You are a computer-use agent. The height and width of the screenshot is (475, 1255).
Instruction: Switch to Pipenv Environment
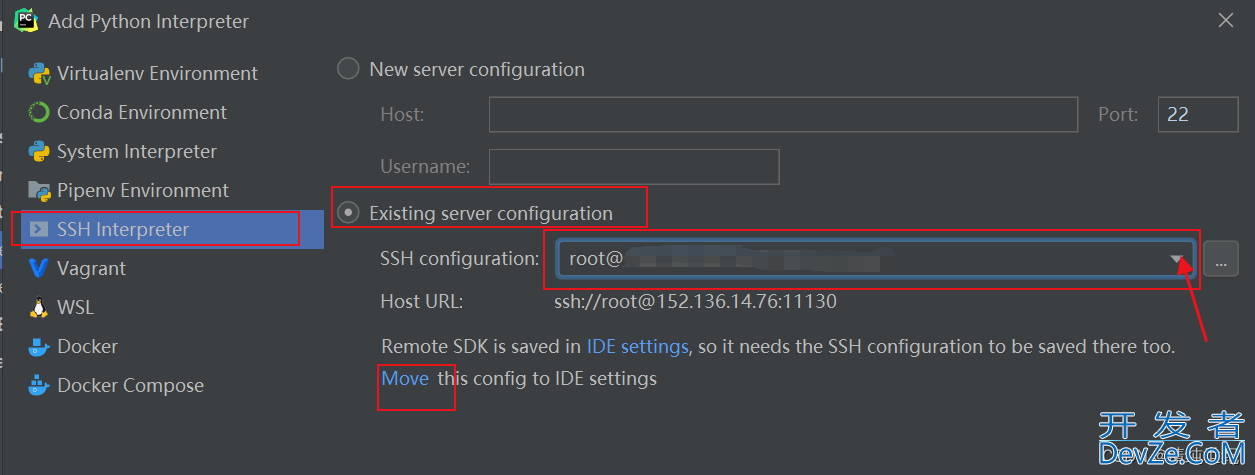[x=143, y=190]
